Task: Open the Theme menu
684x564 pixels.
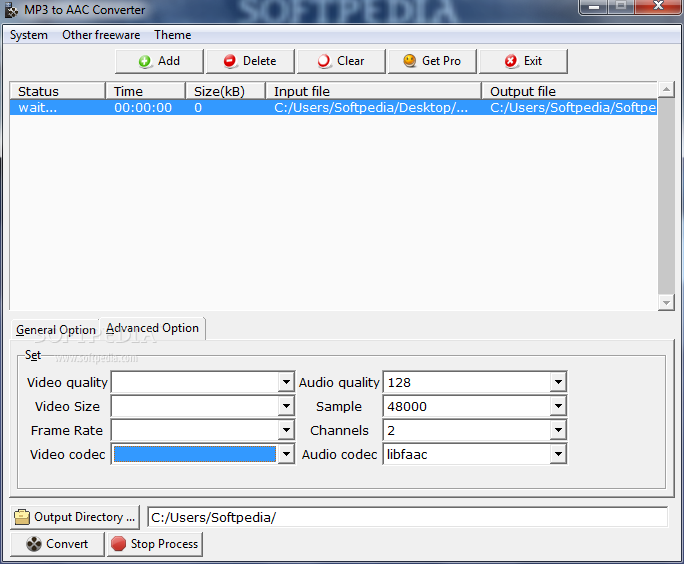Action: click(173, 35)
